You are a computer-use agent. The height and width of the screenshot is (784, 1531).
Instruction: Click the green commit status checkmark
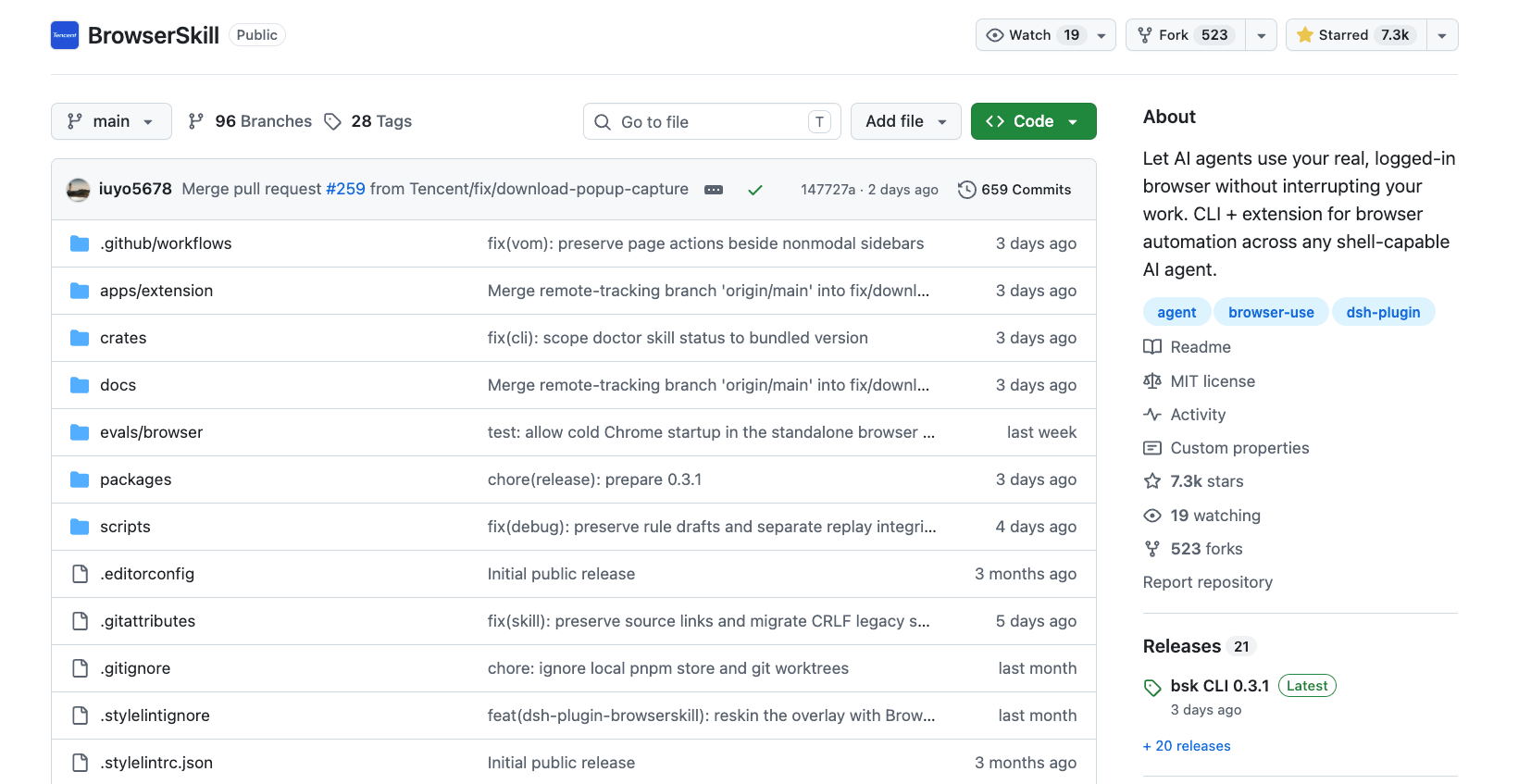[755, 190]
